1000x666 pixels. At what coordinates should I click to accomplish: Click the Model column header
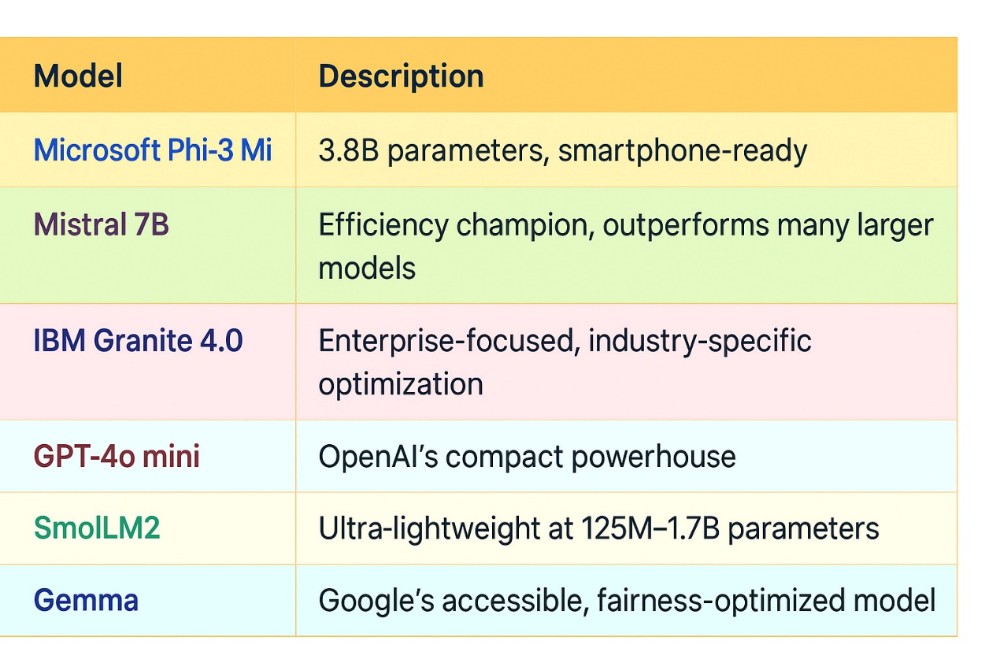[x=78, y=76]
